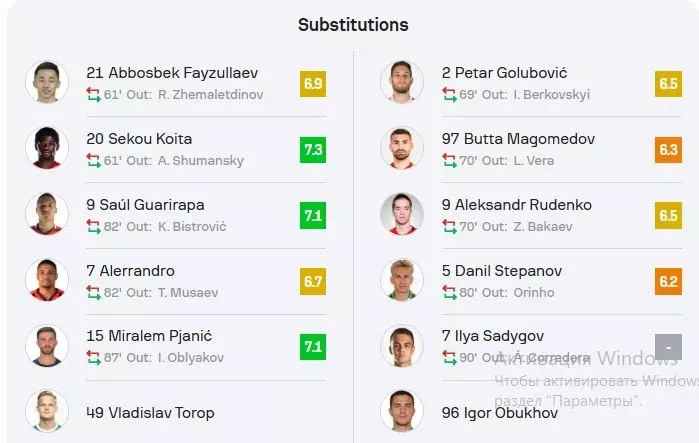Click the substitution icon under Aleksandr Rudenko
This screenshot has width=699, height=443.
[449, 226]
